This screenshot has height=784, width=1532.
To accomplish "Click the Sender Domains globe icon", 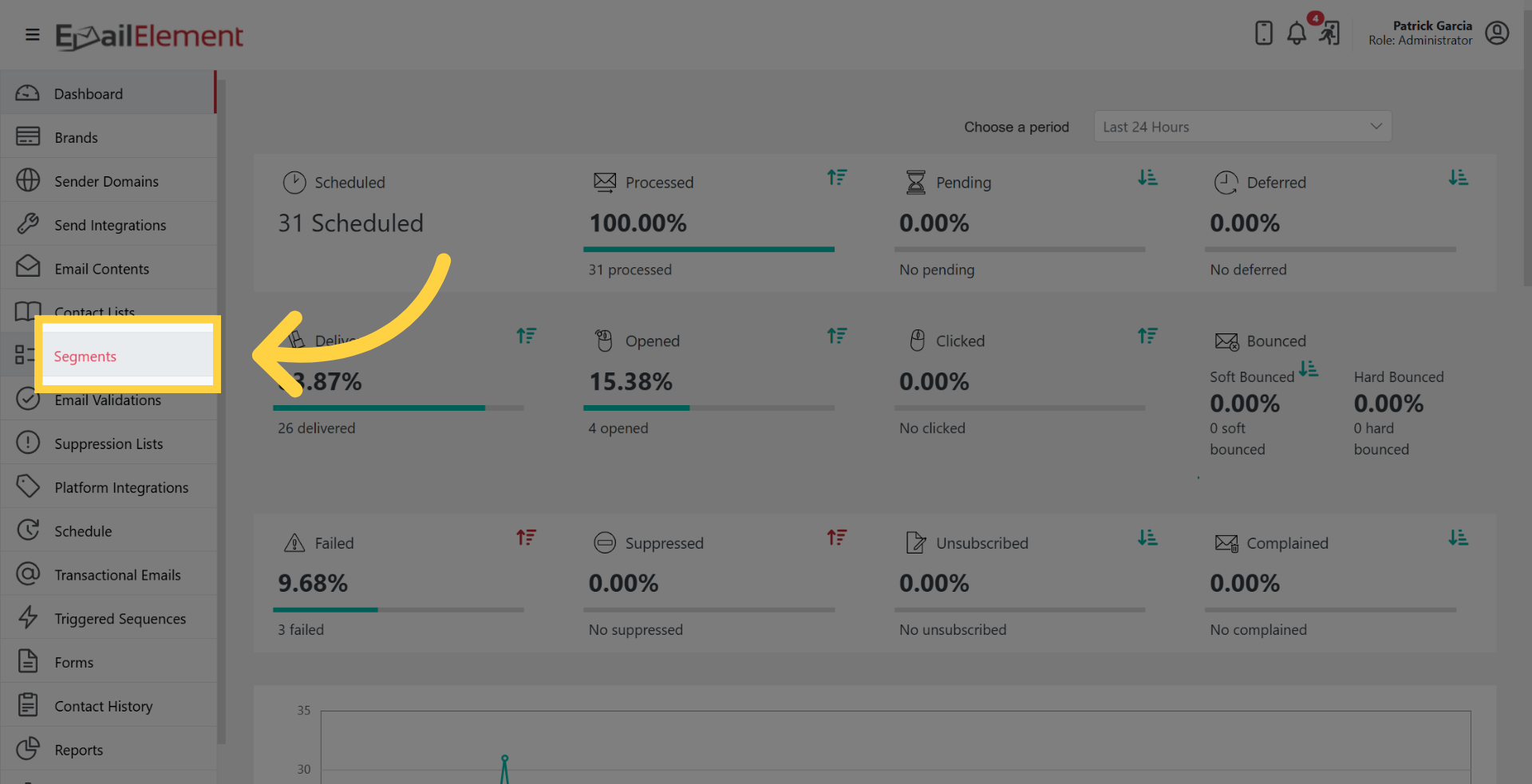I will tap(28, 180).
